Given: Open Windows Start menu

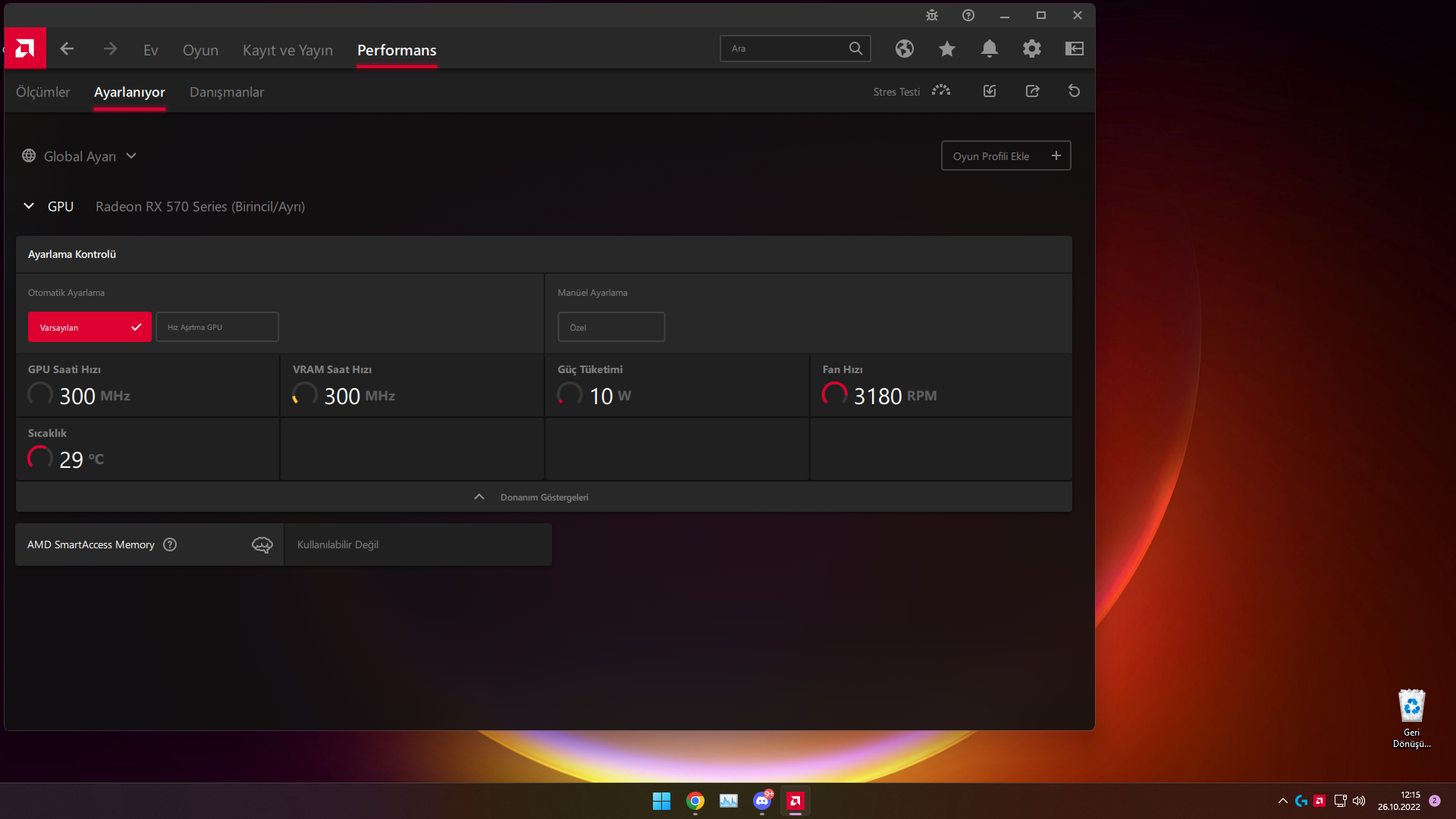Looking at the screenshot, I should point(661,801).
